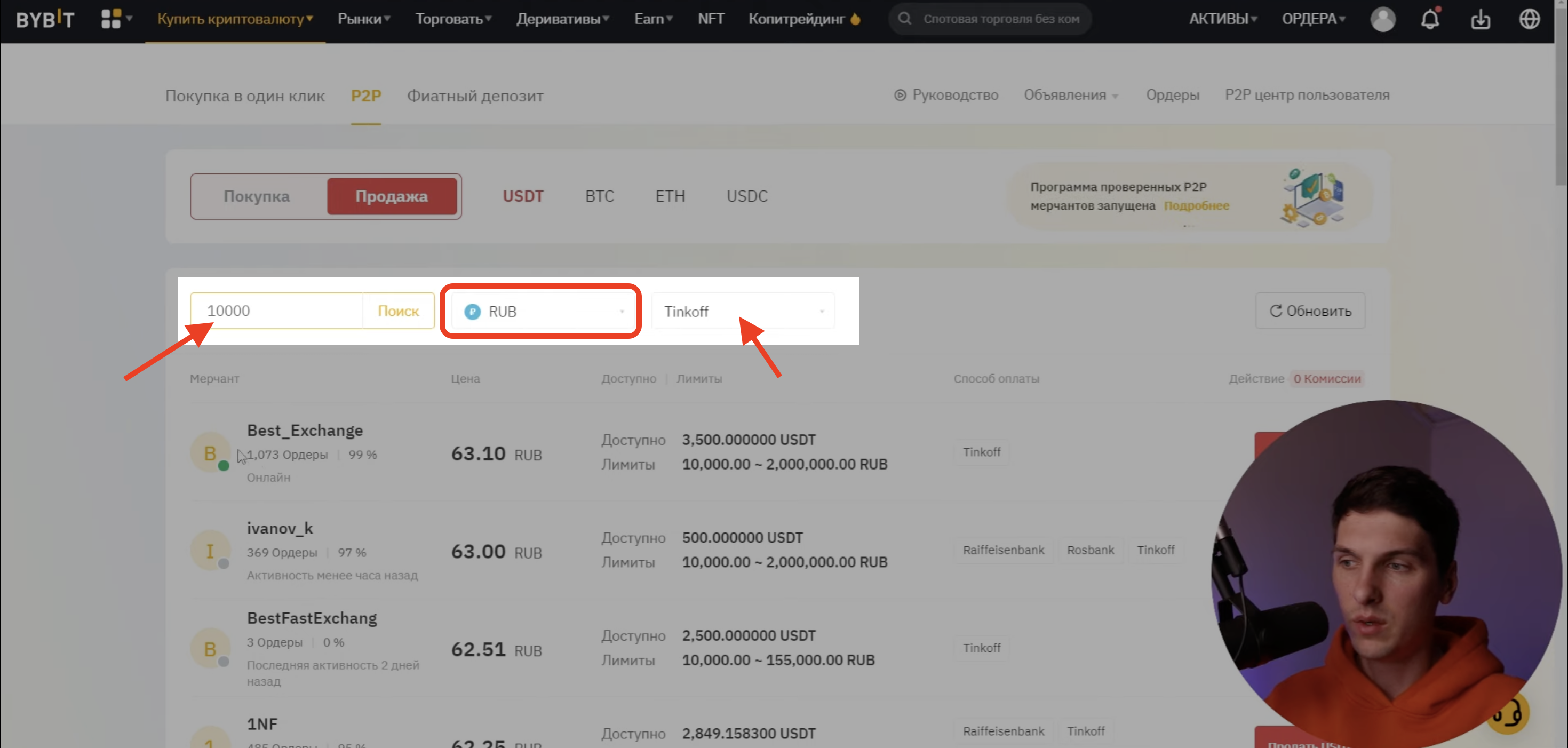Switch to the Покупка mode
Image resolution: width=1568 pixels, height=748 pixels.
pos(256,196)
